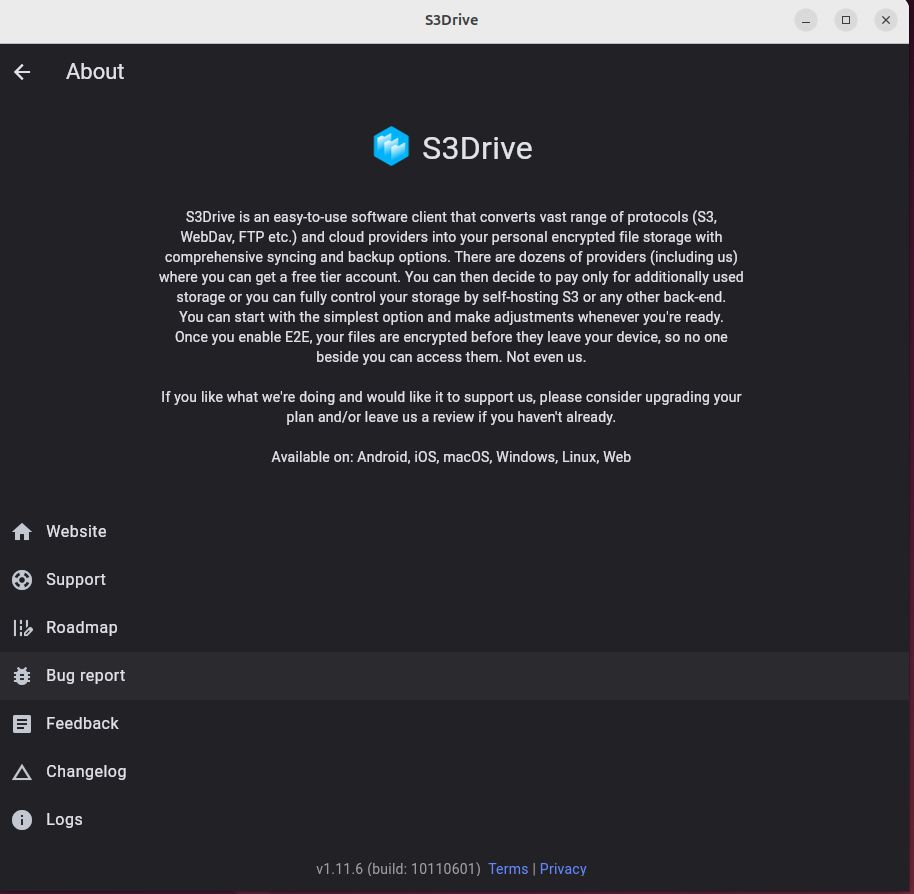Open the Support entry
Viewport: 914px width, 894px height.
click(455, 580)
